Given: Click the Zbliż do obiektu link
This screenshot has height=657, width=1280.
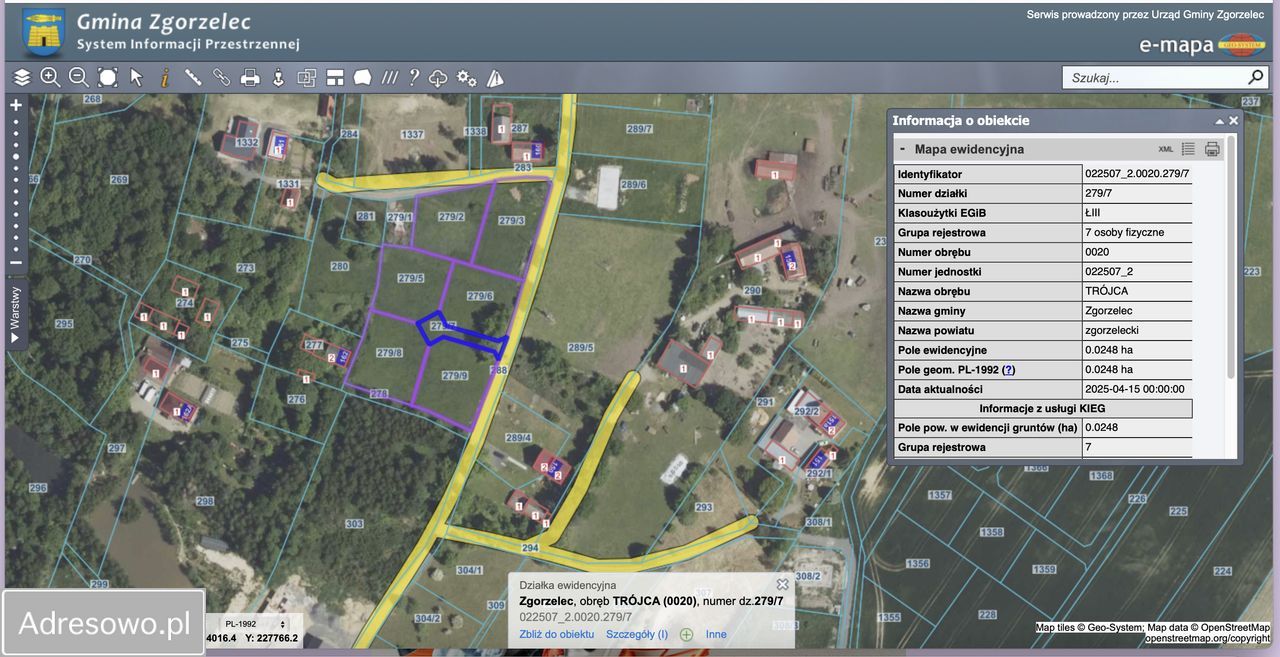Looking at the screenshot, I should click(557, 634).
